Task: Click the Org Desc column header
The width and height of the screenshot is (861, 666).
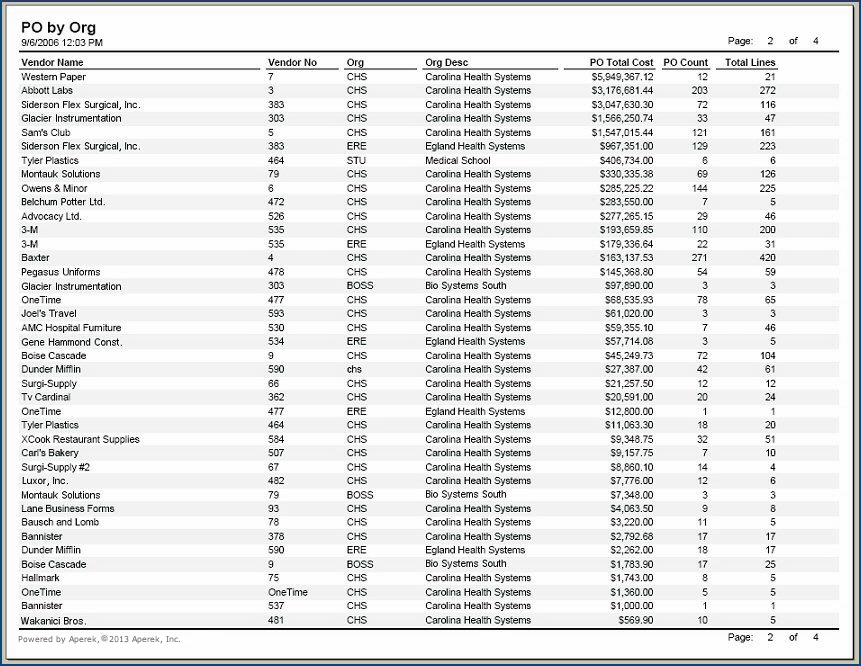Action: pos(446,63)
